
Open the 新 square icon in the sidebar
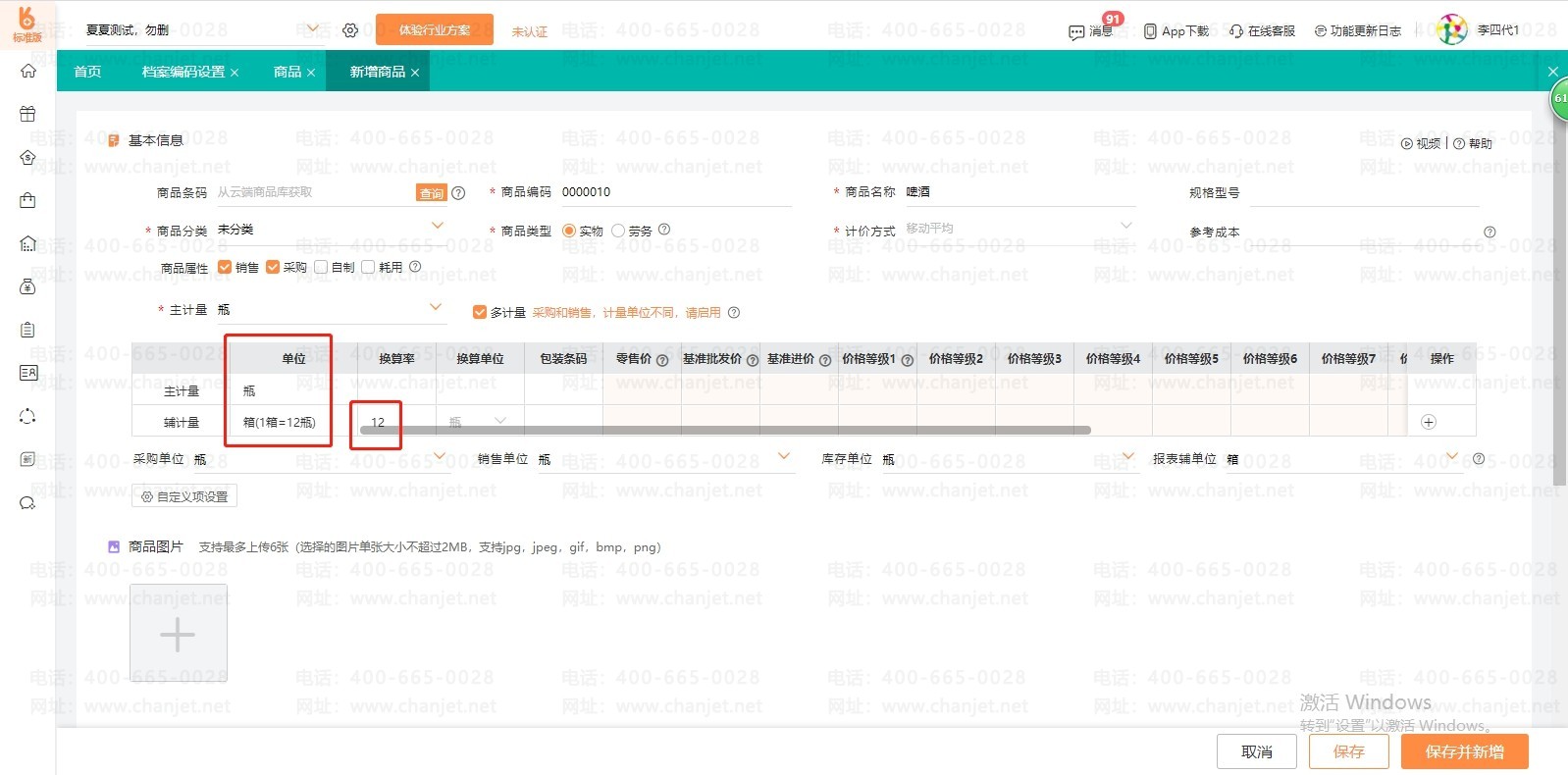pyautogui.click(x=27, y=459)
